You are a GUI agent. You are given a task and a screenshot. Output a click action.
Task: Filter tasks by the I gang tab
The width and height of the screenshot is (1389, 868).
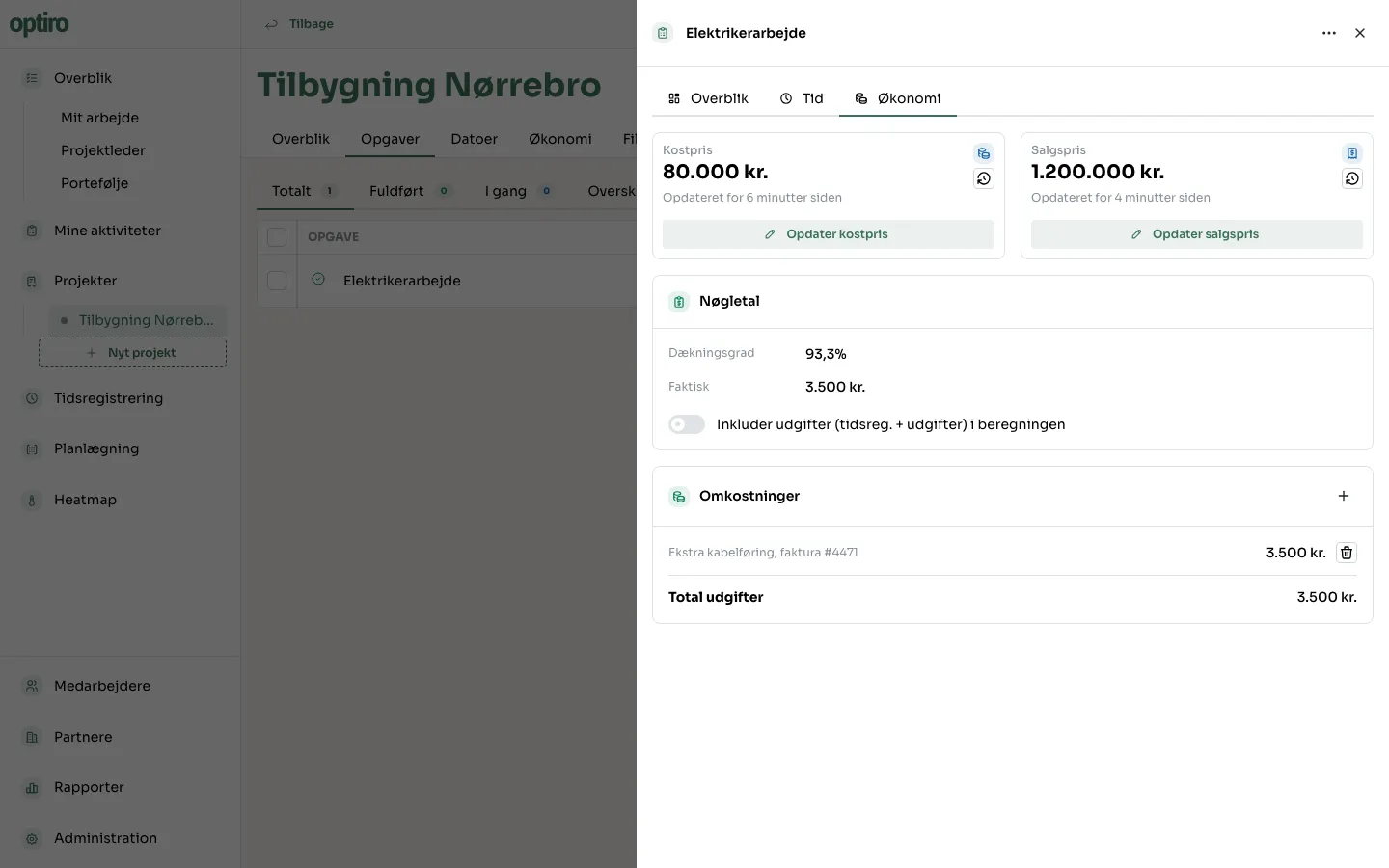point(520,191)
